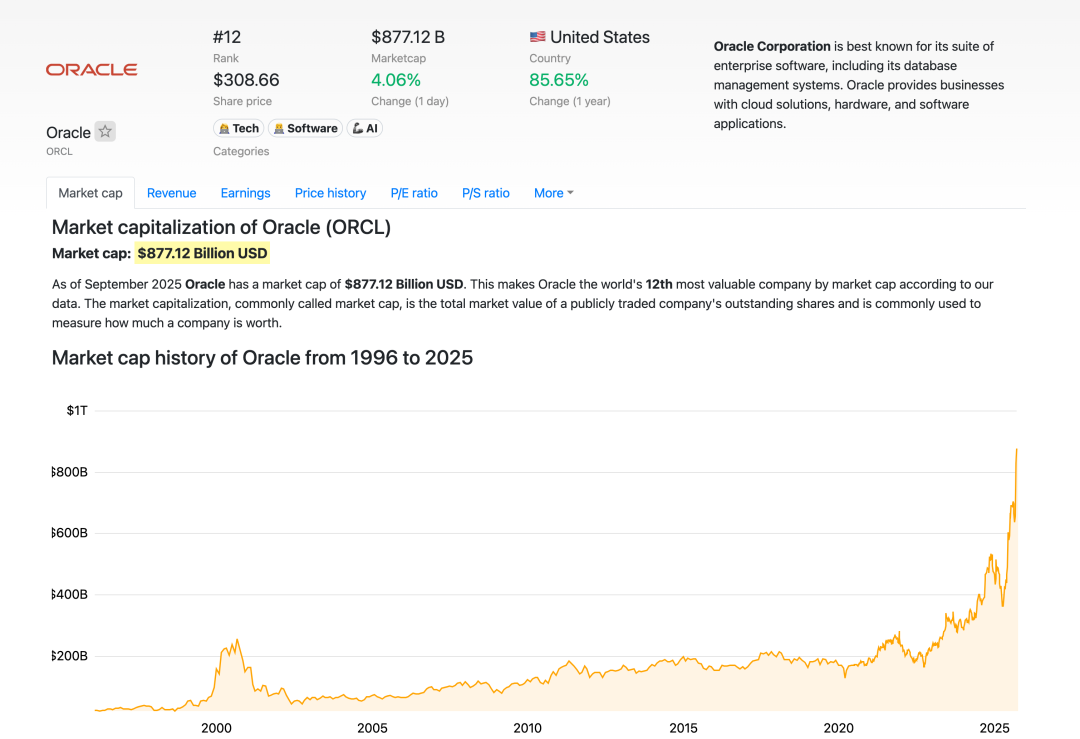1080x739 pixels.
Task: Expand the More dropdown menu
Action: [554, 193]
